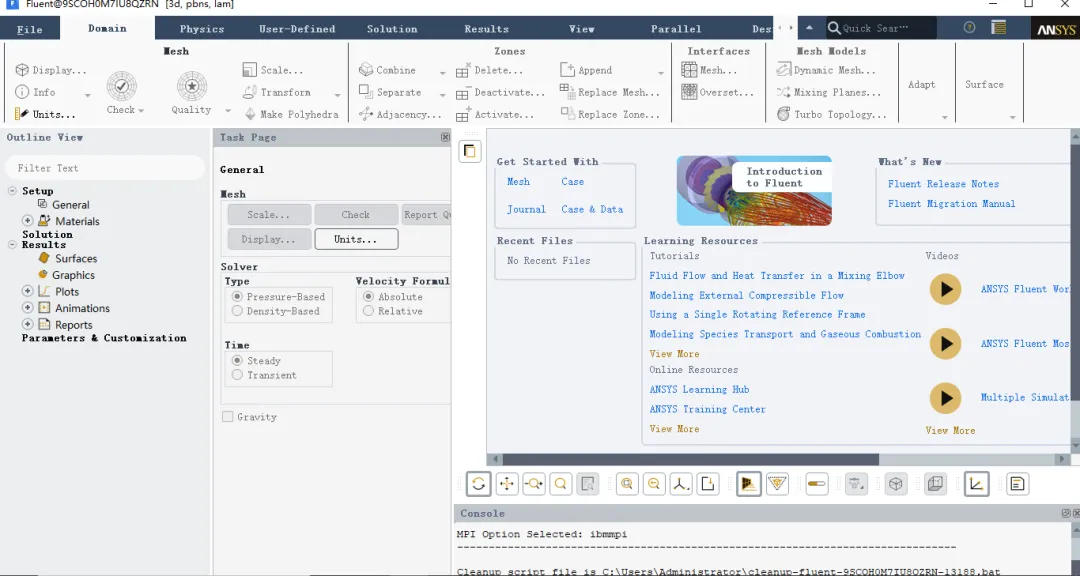Screen dimensions: 1080x576
Task: Click the Quick Search field
Action: coord(882,28)
